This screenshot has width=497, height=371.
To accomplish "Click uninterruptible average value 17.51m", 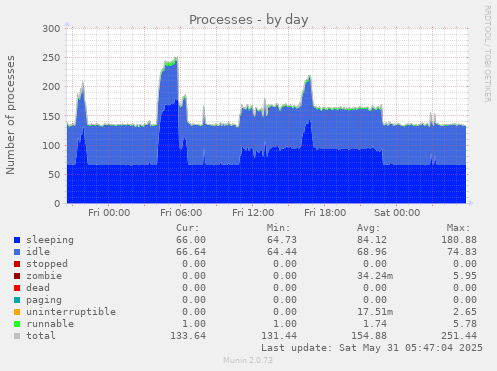I will [375, 312].
